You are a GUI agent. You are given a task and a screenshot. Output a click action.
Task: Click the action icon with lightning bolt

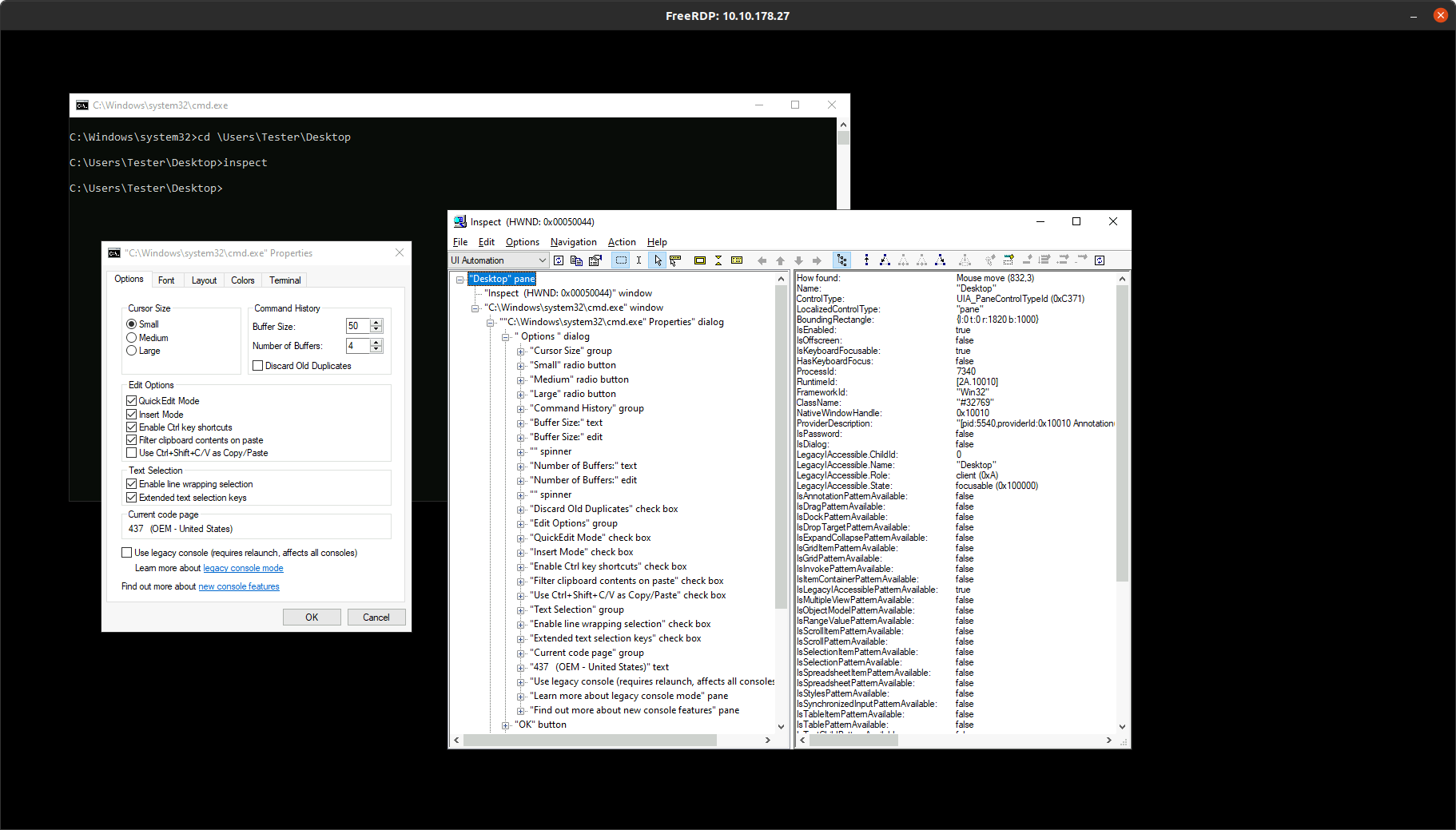pos(1008,260)
